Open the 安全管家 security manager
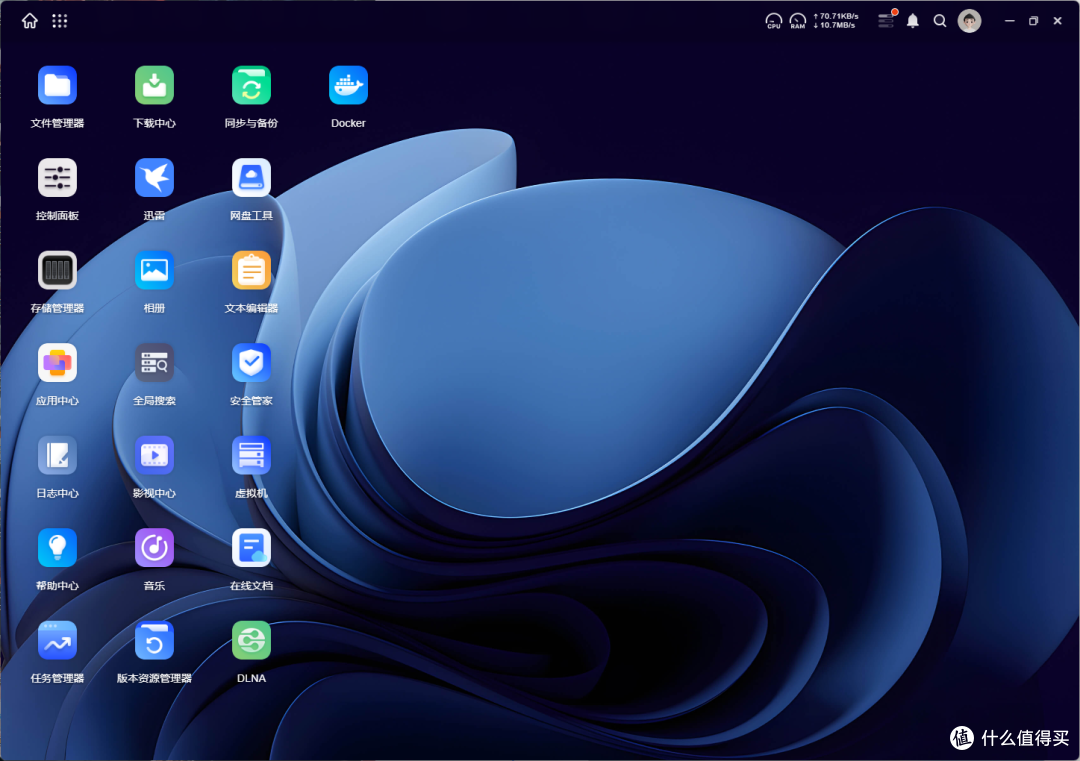The height and width of the screenshot is (761, 1080). click(251, 363)
